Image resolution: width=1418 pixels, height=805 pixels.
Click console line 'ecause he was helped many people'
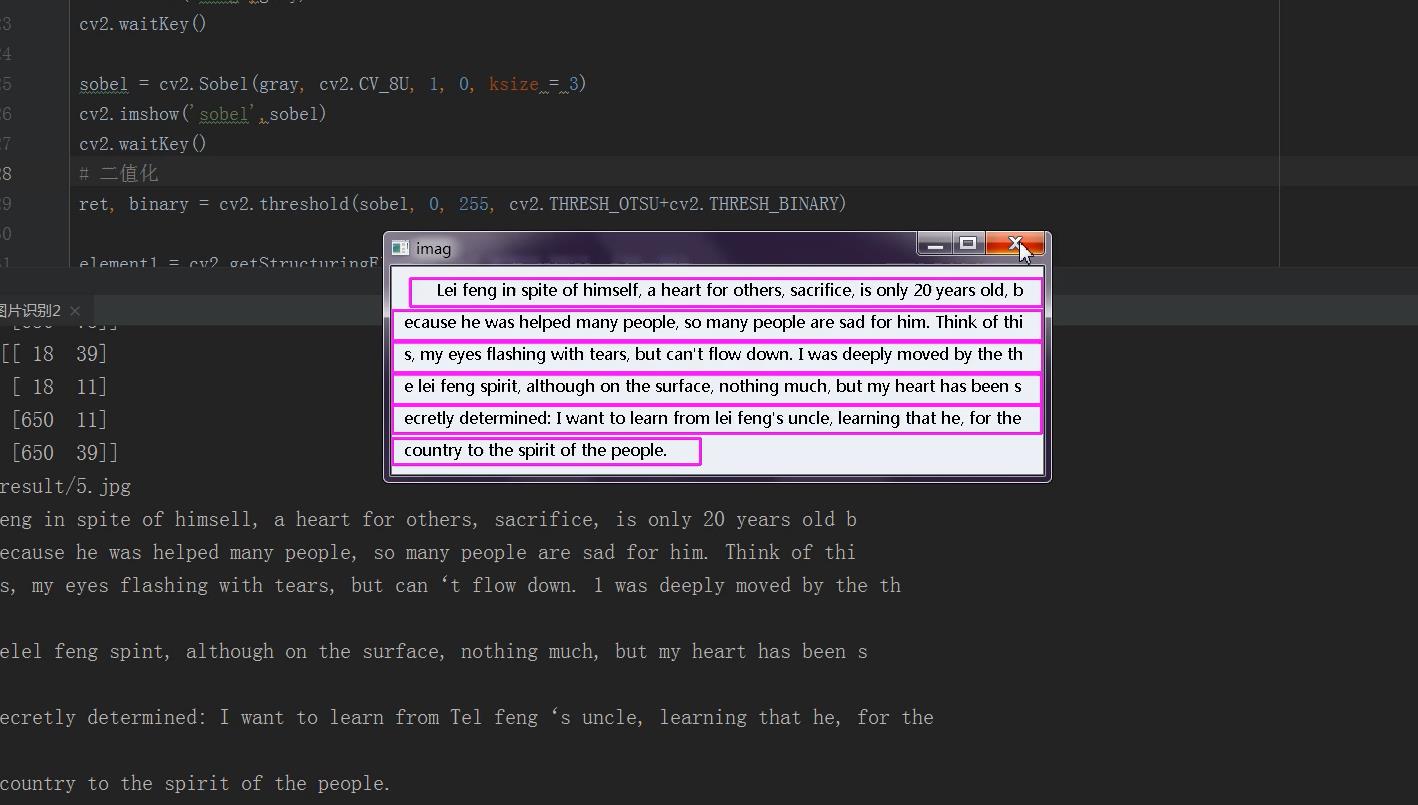pos(428,553)
